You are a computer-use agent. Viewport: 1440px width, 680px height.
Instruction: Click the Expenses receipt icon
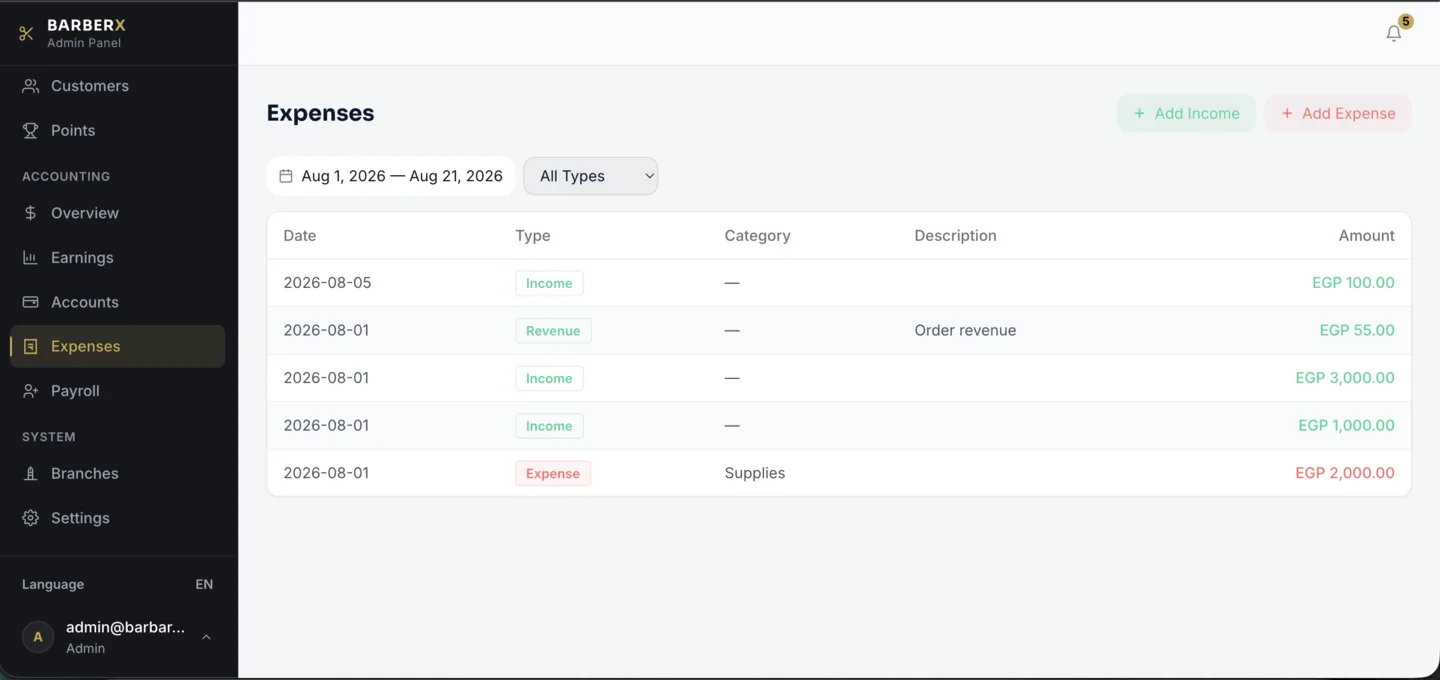click(x=31, y=346)
